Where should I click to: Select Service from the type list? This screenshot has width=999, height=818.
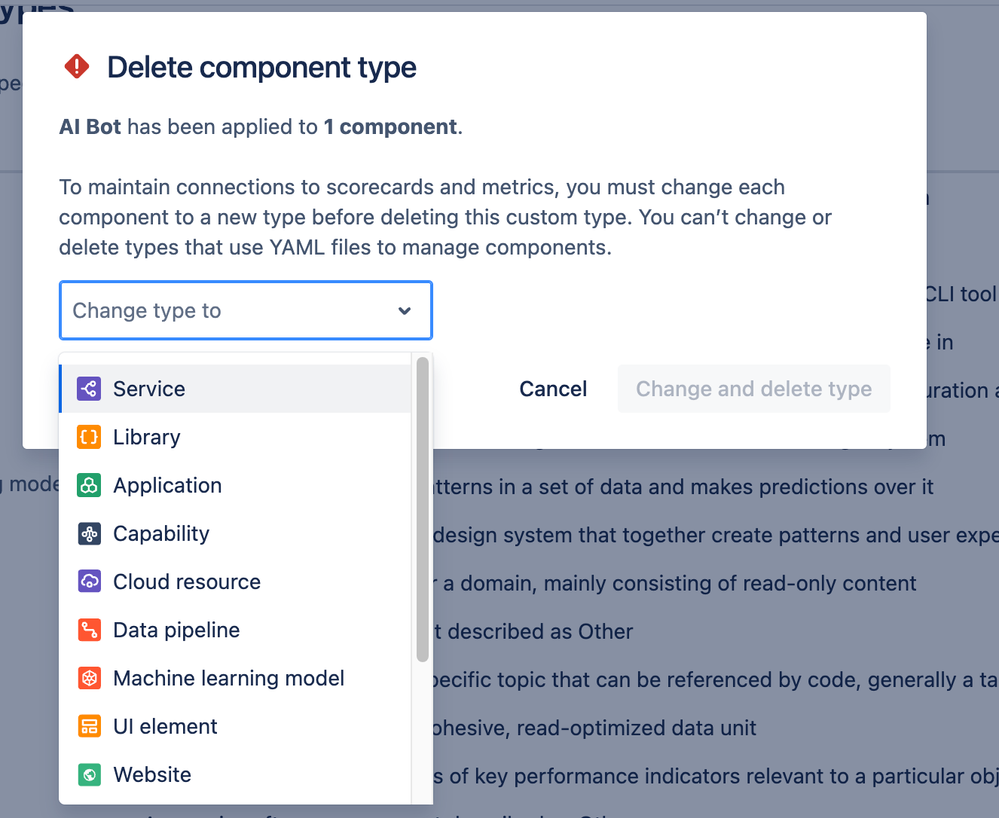coord(235,389)
